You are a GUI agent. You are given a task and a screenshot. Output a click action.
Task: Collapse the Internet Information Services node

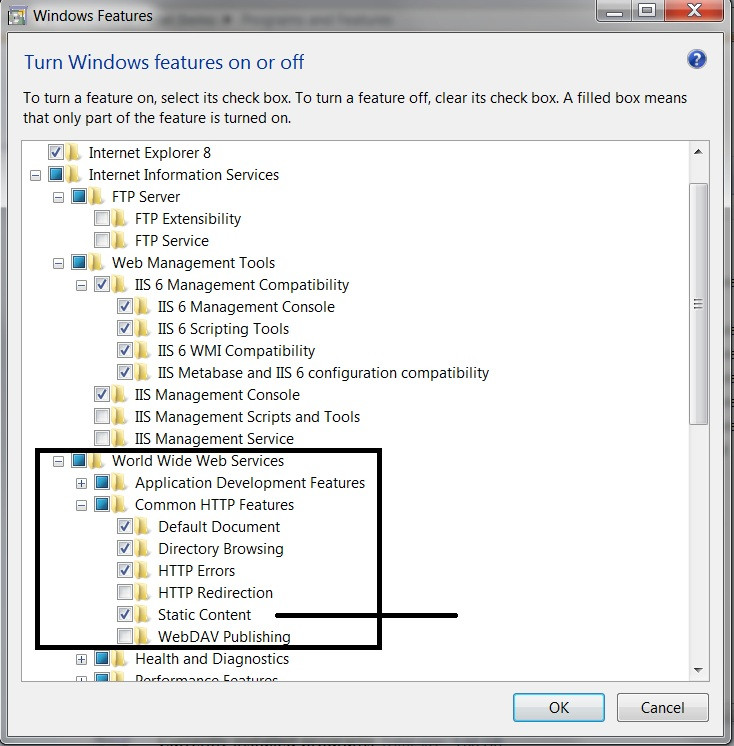pos(35,176)
